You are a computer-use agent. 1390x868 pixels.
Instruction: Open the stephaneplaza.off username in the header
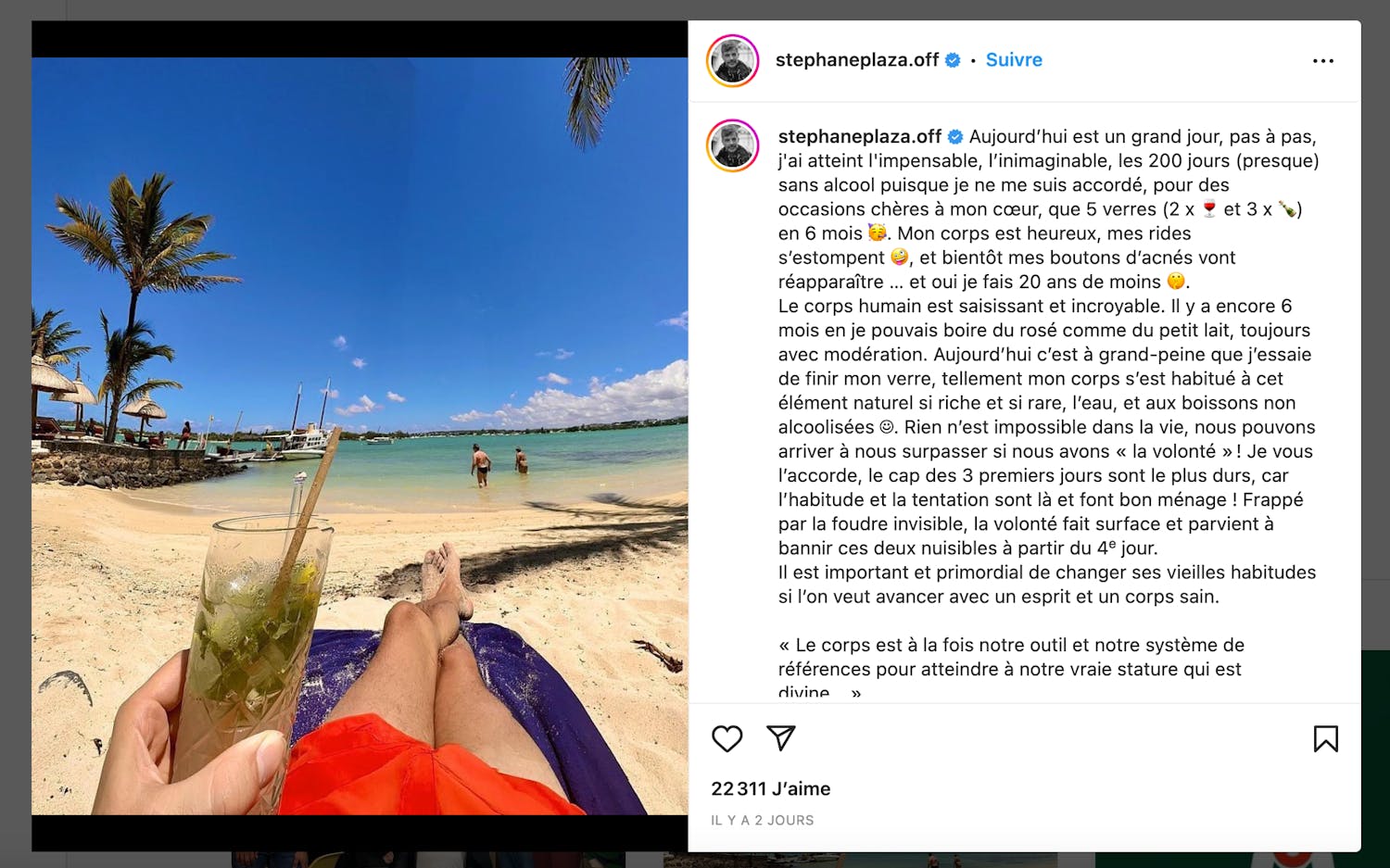click(x=857, y=60)
